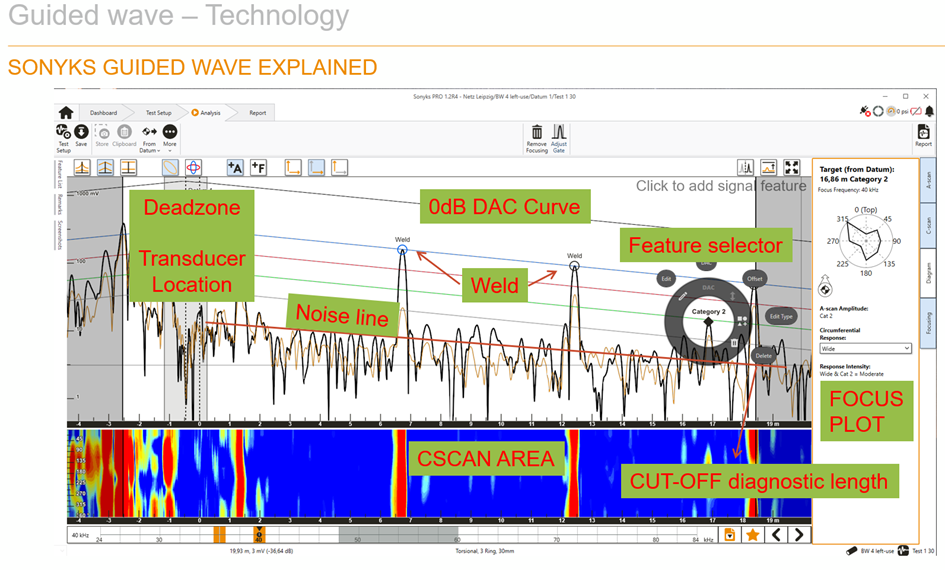This screenshot has width=945, height=570.
Task: Go to the Home icon in Sonyks
Action: [x=66, y=113]
